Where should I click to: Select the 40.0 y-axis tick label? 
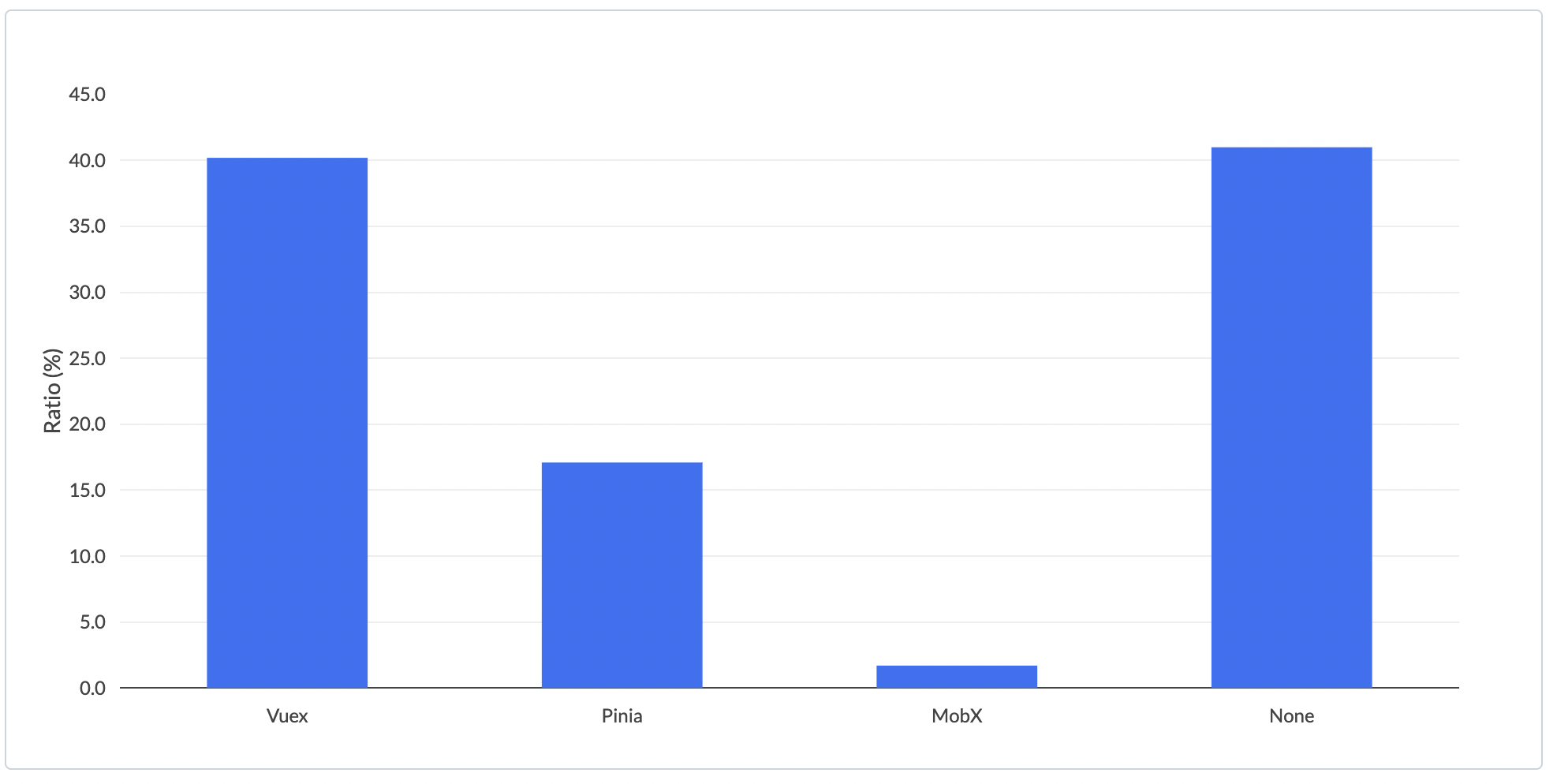tap(87, 161)
